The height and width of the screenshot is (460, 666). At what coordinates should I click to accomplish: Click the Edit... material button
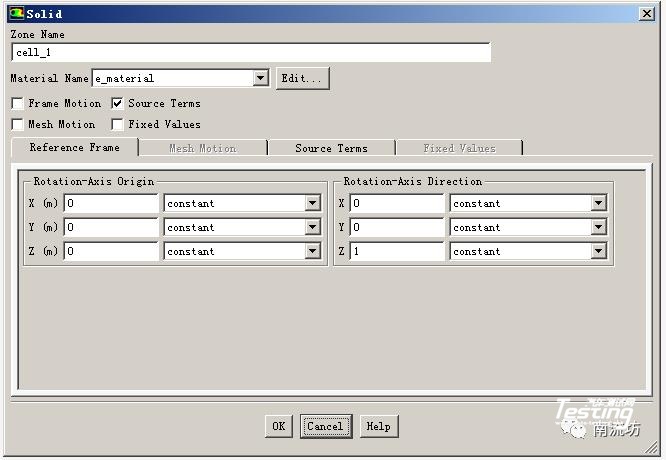[302, 78]
